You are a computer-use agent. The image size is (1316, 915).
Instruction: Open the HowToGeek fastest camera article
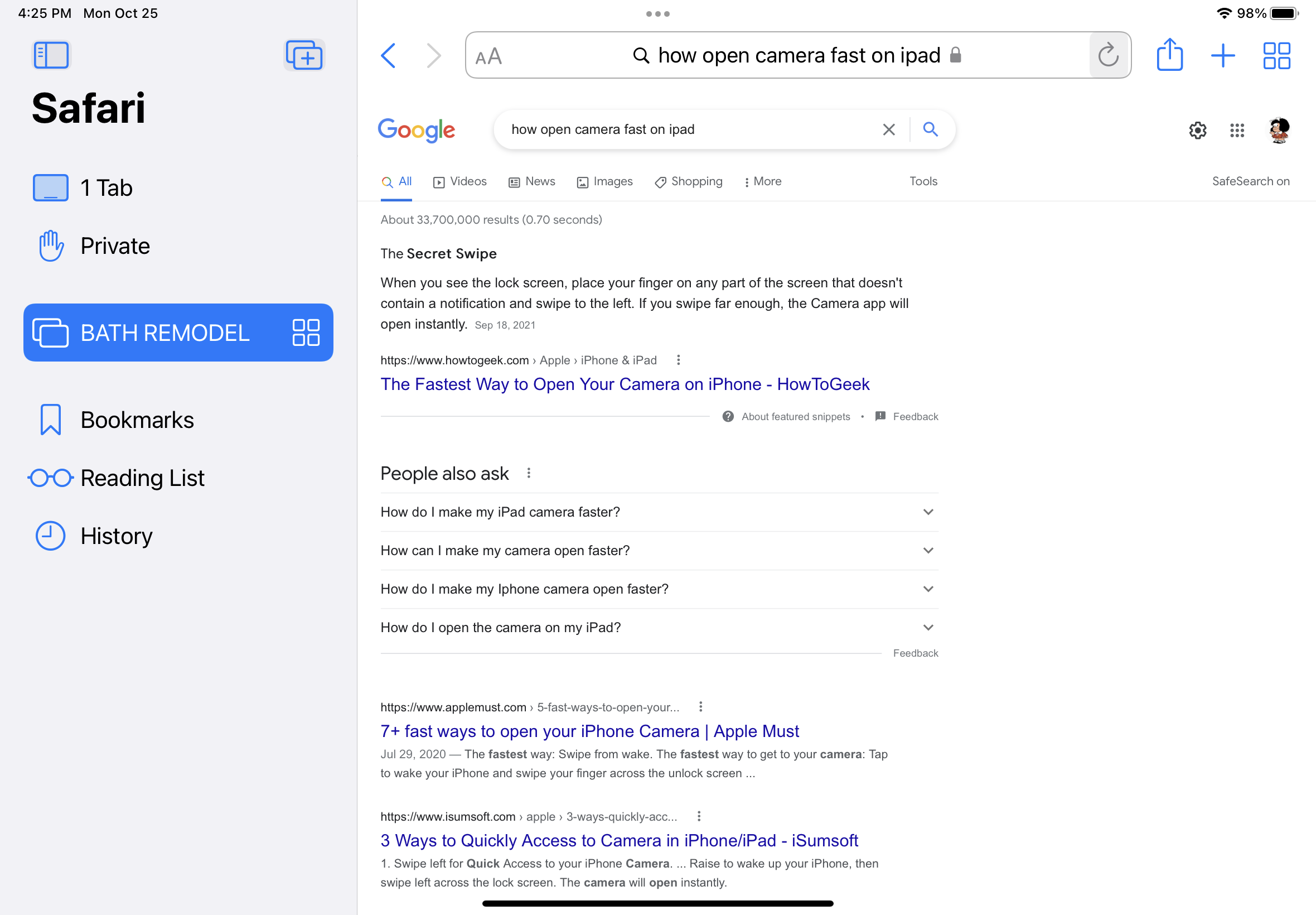tap(625, 384)
